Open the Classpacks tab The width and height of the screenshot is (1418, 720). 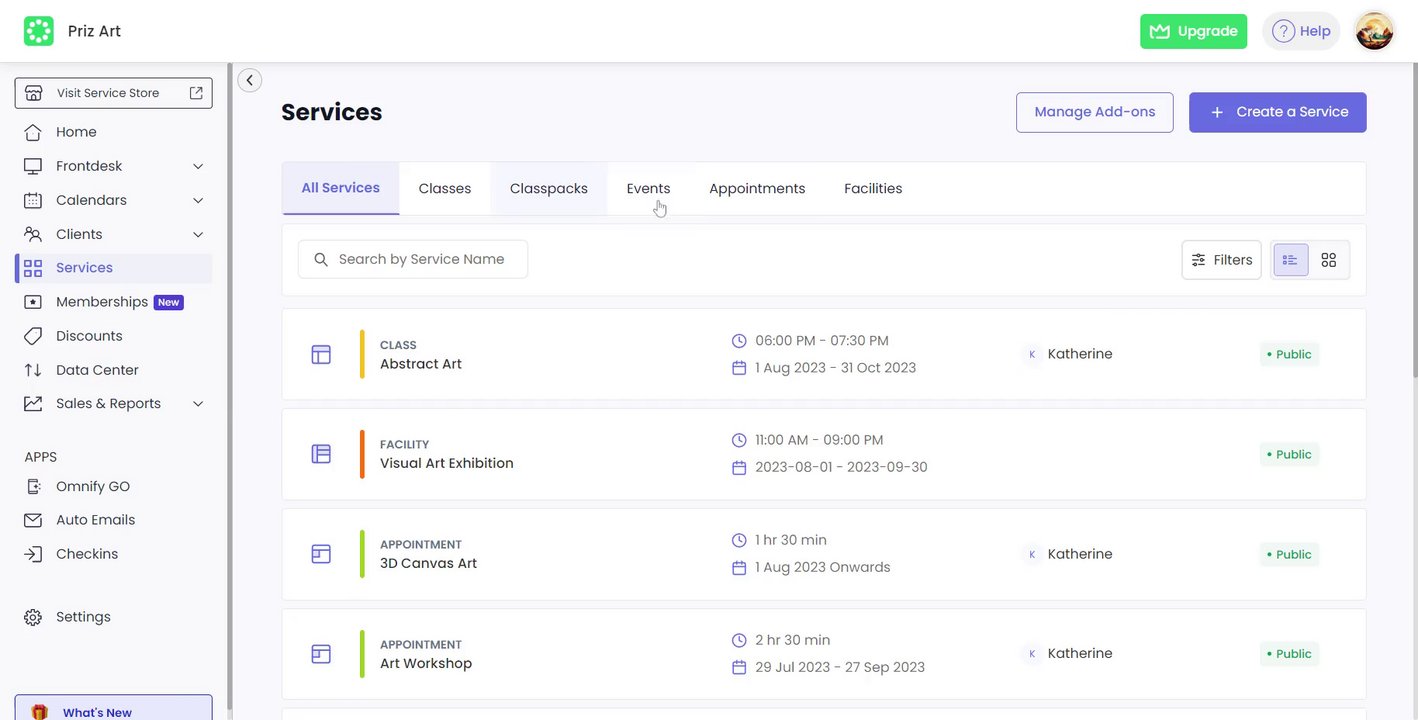pyautogui.click(x=548, y=189)
